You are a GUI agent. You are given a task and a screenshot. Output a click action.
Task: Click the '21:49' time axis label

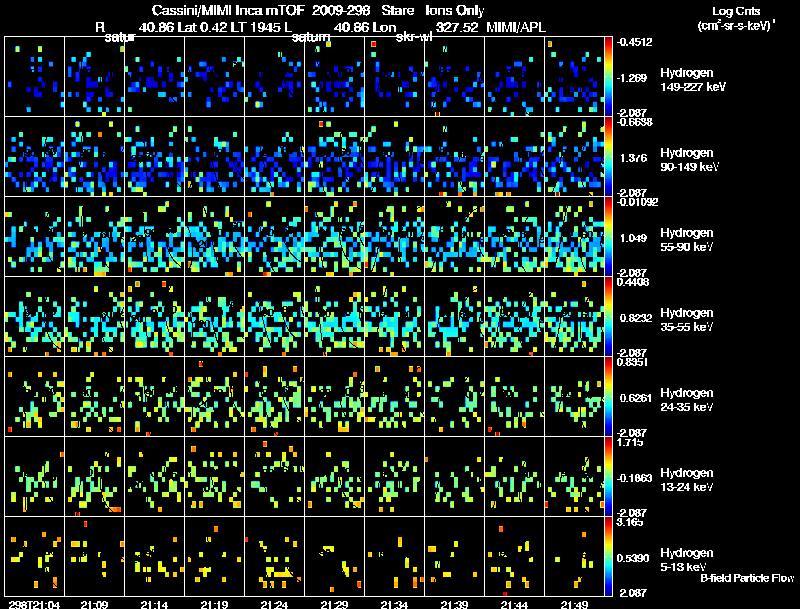(x=574, y=604)
